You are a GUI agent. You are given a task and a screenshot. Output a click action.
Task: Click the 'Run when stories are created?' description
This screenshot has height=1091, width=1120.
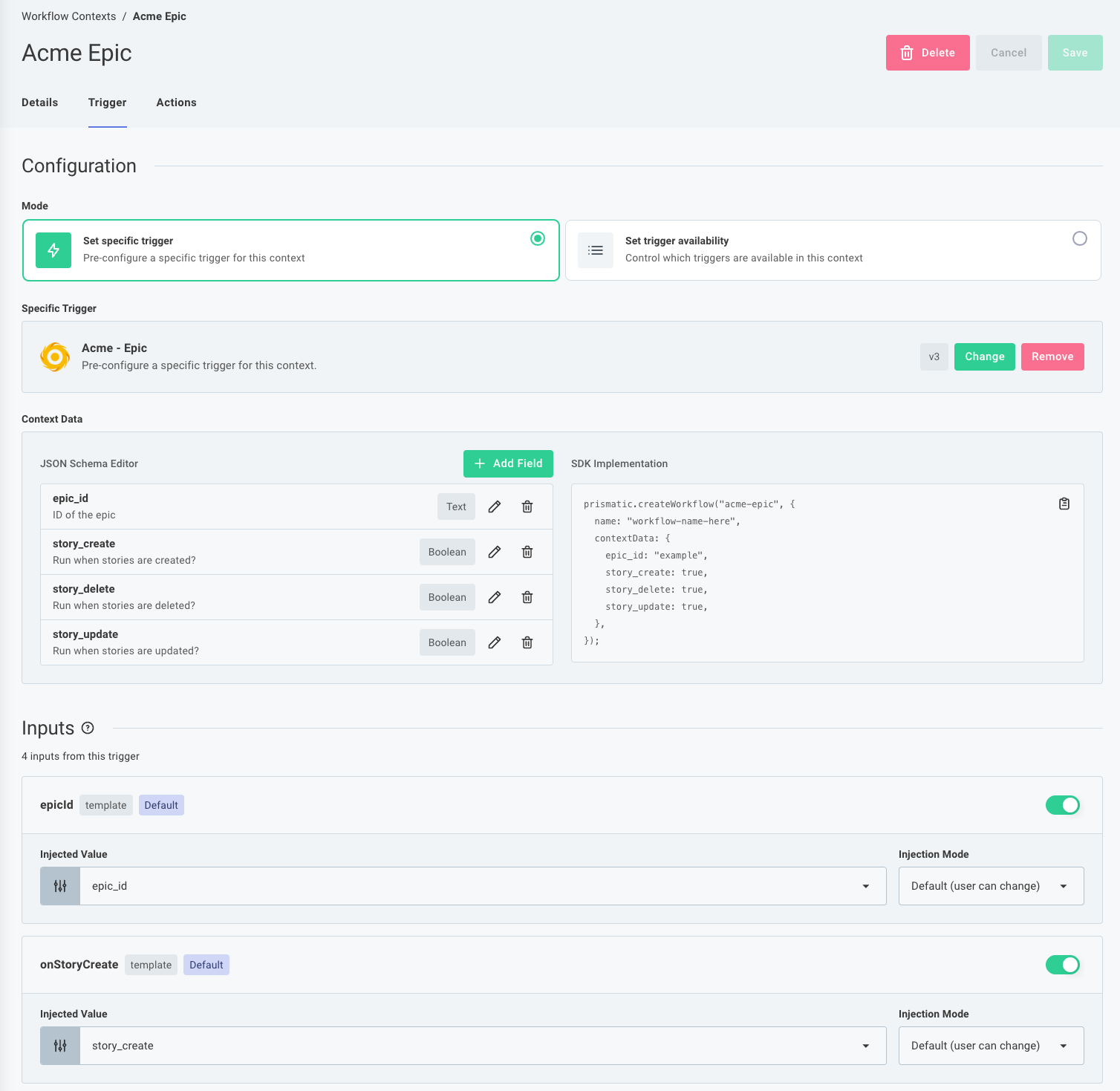[x=124, y=560]
